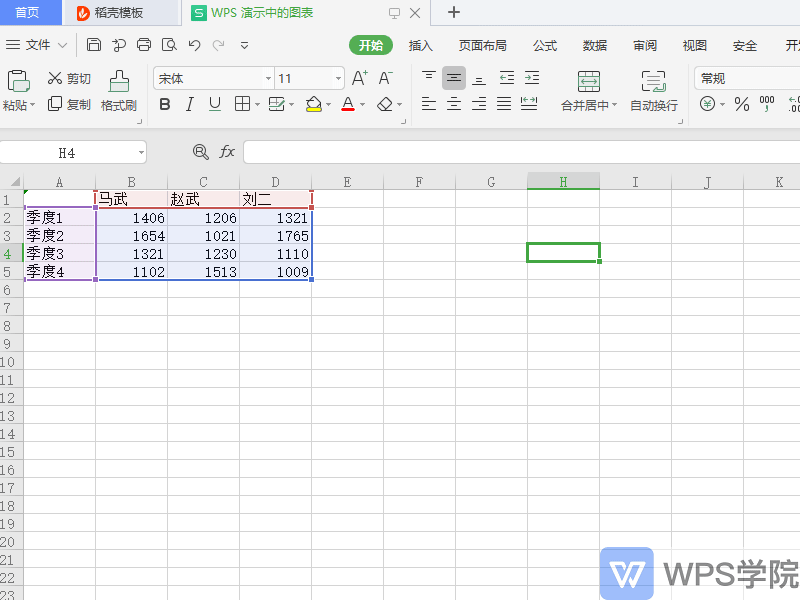This screenshot has width=800, height=600.
Task: Copy selection using 复制
Action: click(69, 105)
